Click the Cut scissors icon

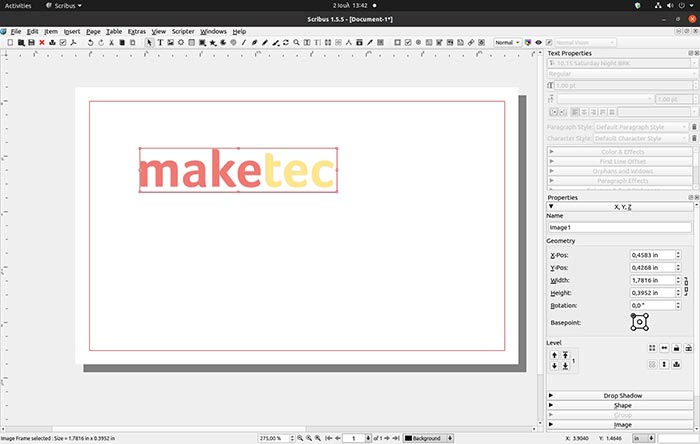[x=111, y=43]
